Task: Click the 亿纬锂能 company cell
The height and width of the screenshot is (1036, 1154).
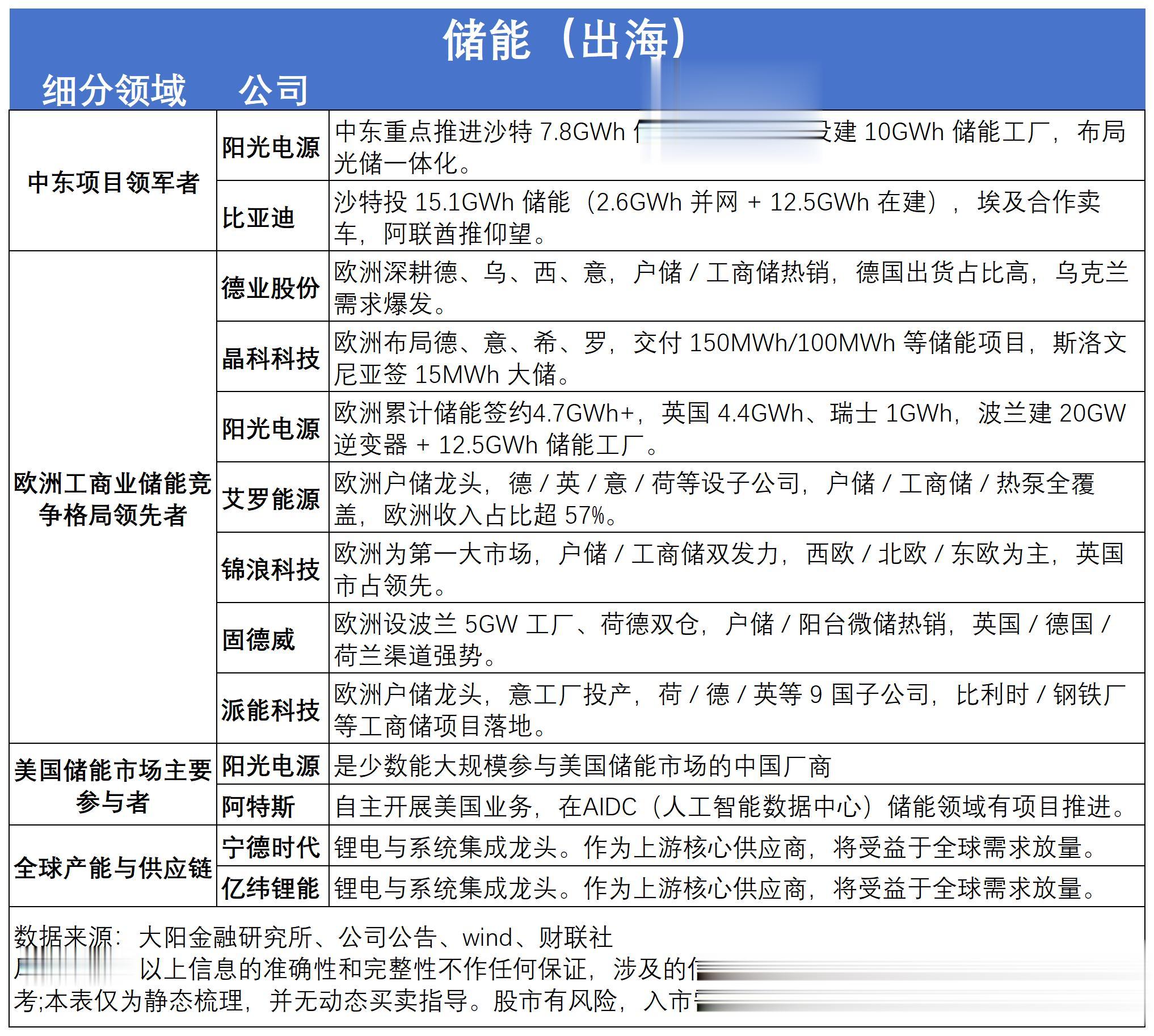Action: pyautogui.click(x=271, y=888)
